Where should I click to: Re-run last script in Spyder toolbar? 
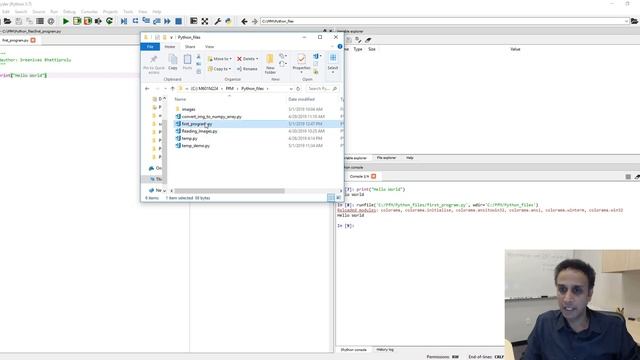click(x=109, y=21)
